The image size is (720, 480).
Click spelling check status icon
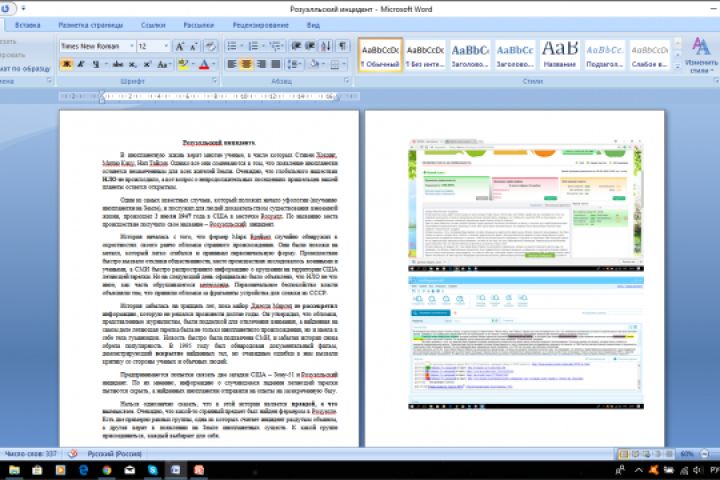click(73, 454)
